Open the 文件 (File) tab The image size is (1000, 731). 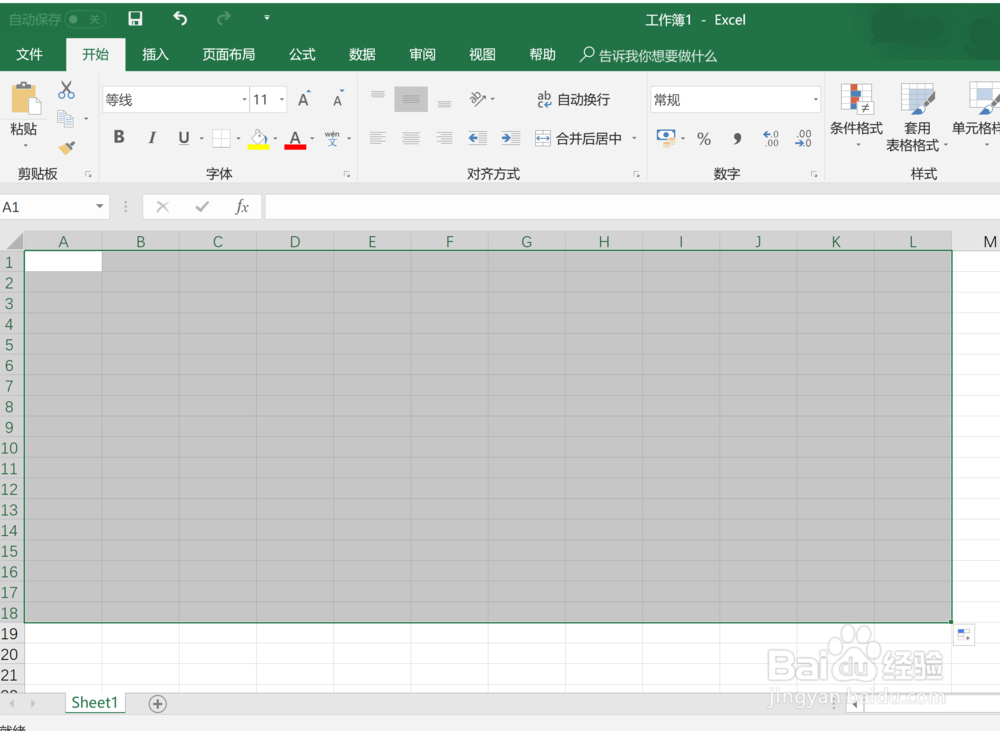pos(29,55)
